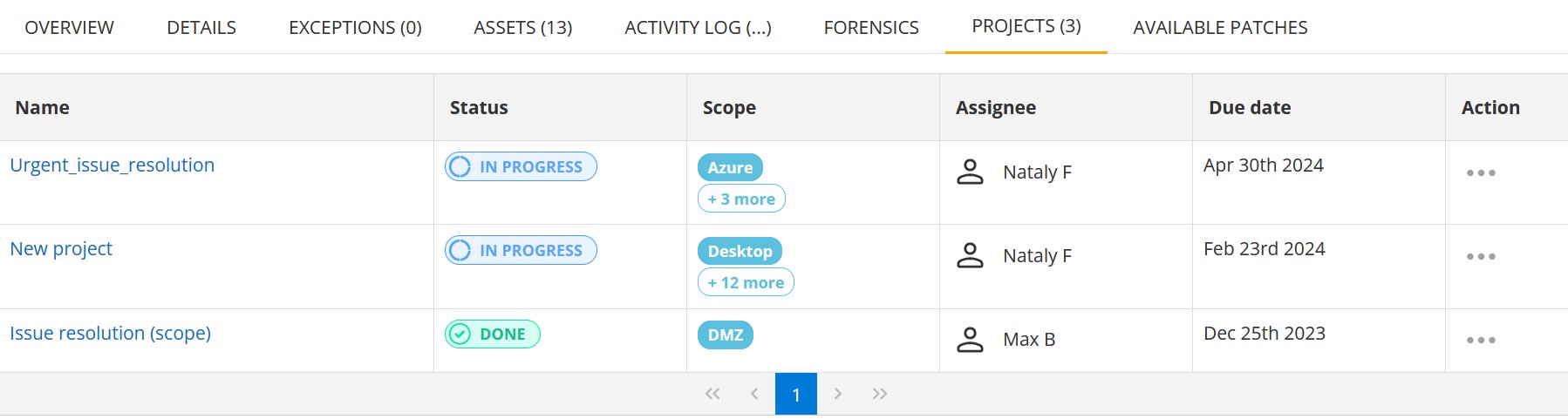The width and height of the screenshot is (1568, 419).
Task: Click the last page double-arrow icon
Action: click(879, 394)
